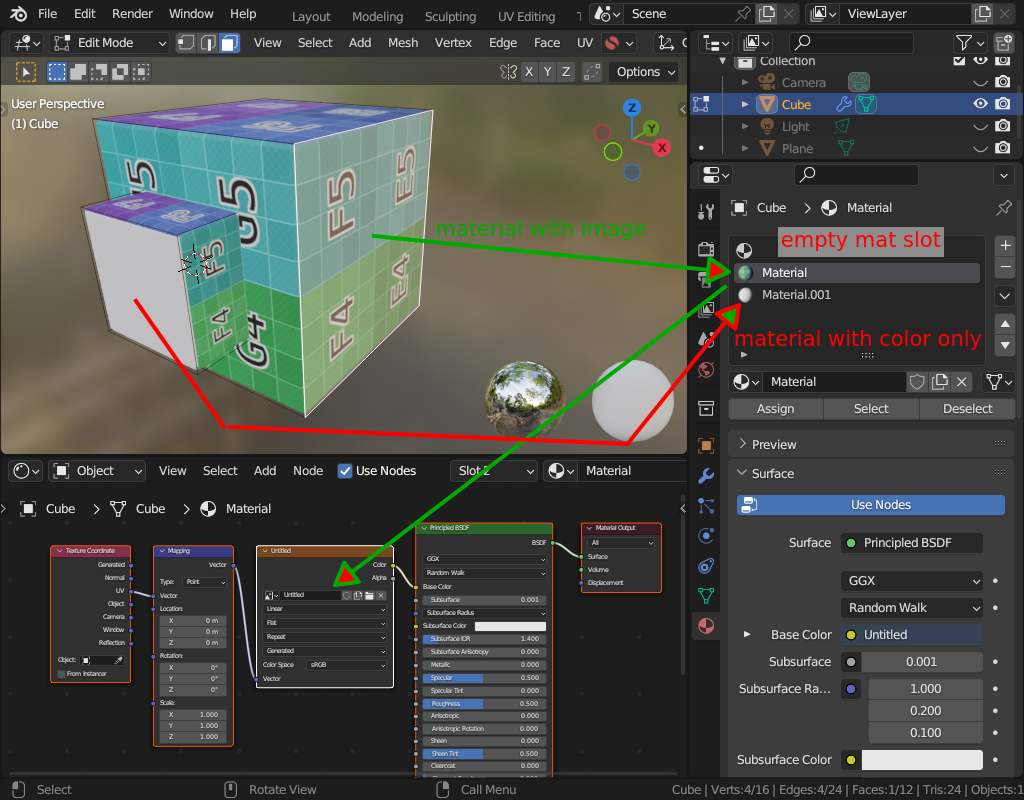This screenshot has height=800, width=1024.
Task: Click the Blender logo menu icon
Action: point(18,14)
